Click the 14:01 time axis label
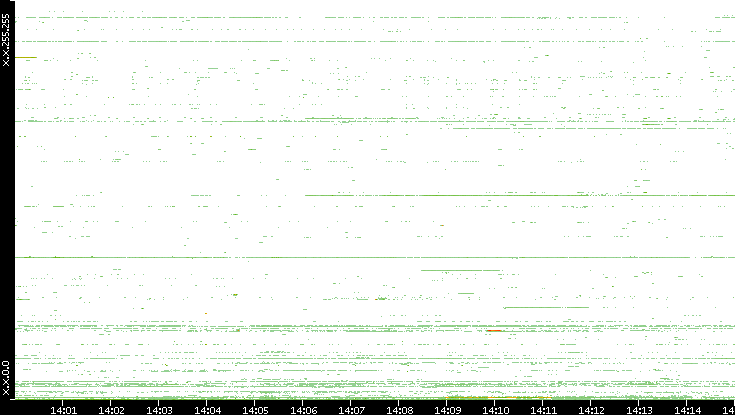Image resolution: width=735 pixels, height=415 pixels. point(63,410)
